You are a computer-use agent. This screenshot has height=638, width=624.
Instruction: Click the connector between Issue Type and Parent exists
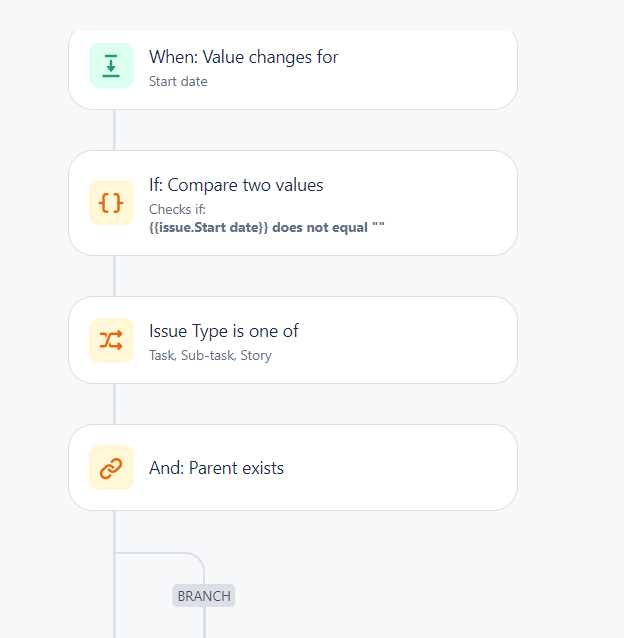click(x=114, y=404)
